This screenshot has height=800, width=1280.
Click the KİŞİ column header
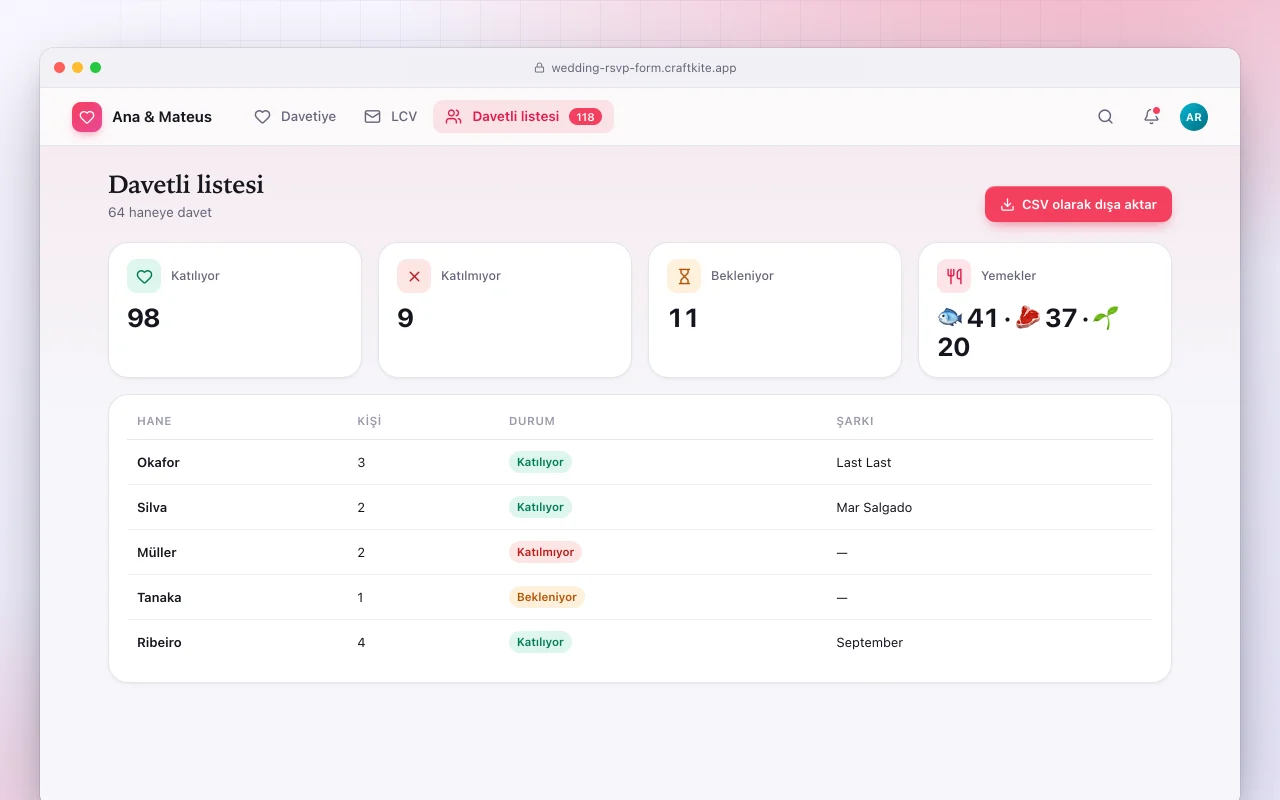(369, 421)
